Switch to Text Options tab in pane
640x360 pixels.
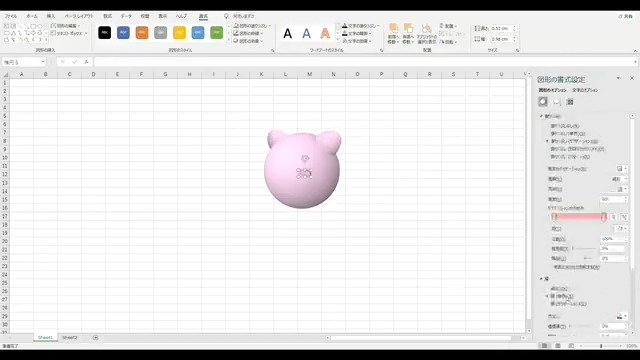pos(585,90)
